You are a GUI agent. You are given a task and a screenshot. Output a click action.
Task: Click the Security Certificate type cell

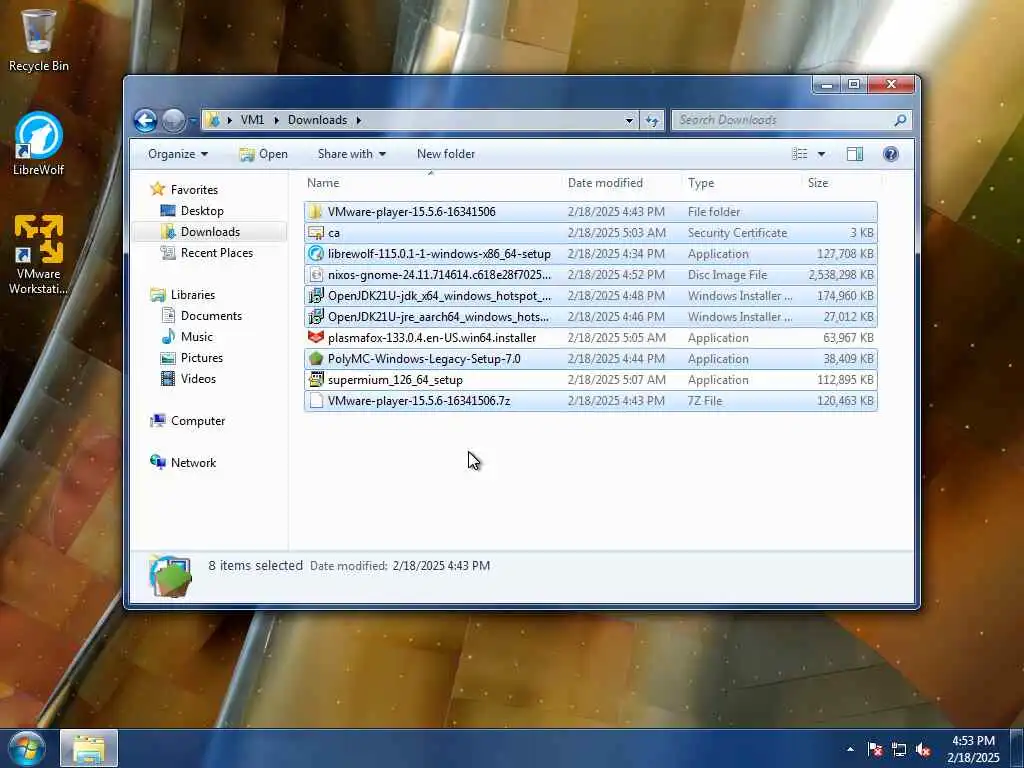737,232
